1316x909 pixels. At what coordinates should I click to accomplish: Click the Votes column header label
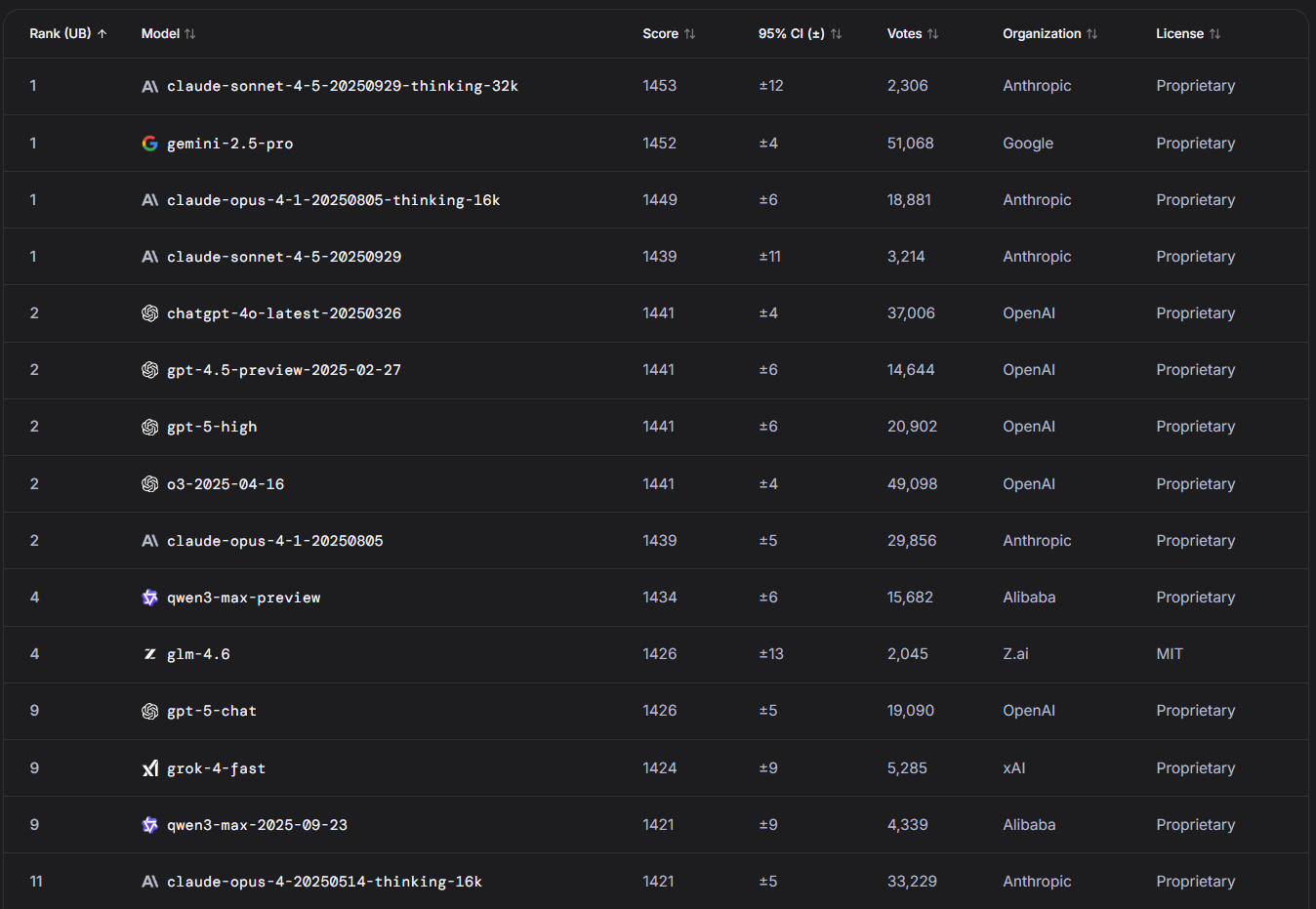[x=905, y=33]
